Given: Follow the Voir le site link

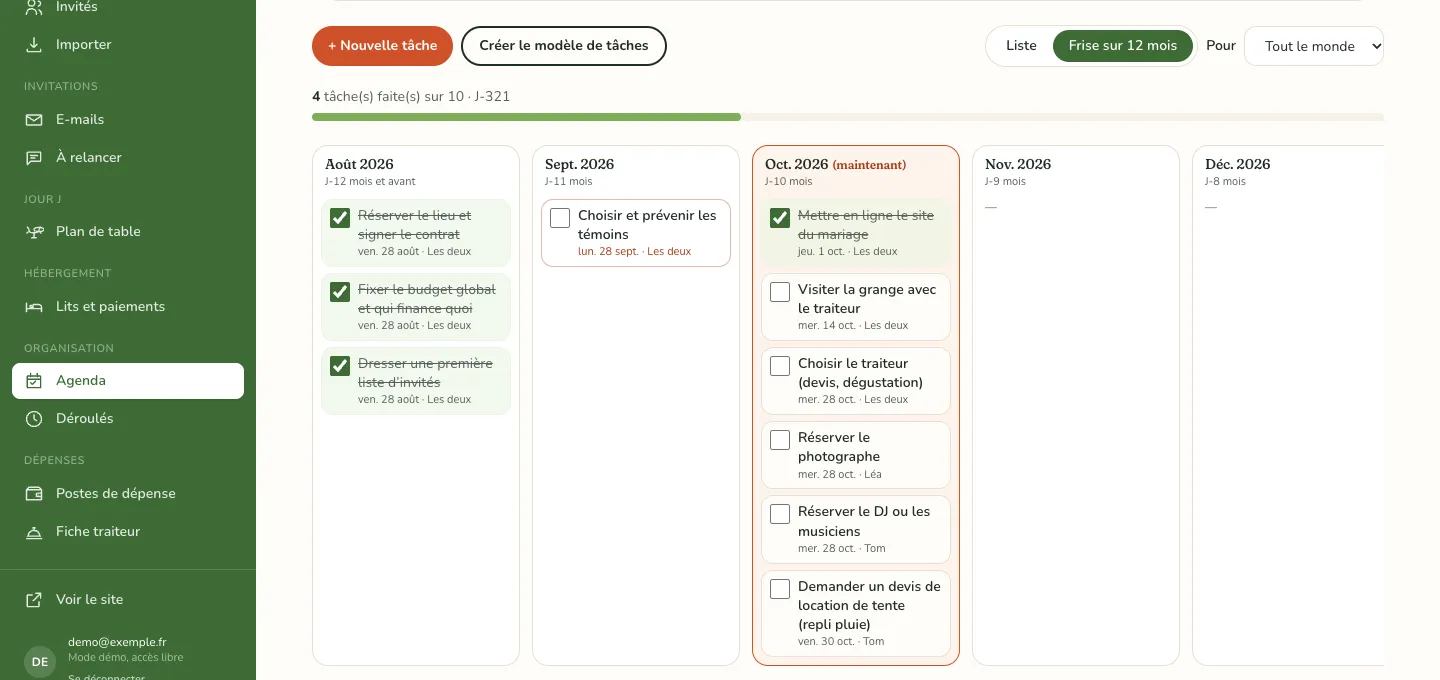Looking at the screenshot, I should click(x=128, y=600).
